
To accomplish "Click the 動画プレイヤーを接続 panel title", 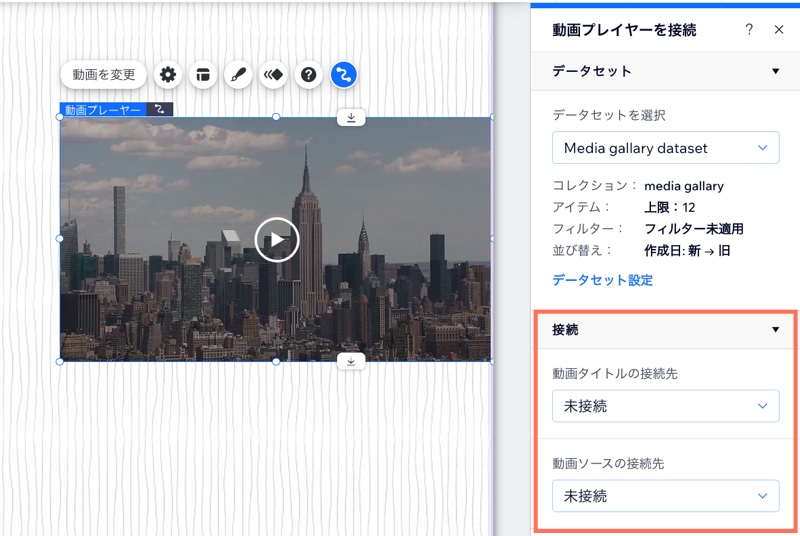I will point(624,30).
